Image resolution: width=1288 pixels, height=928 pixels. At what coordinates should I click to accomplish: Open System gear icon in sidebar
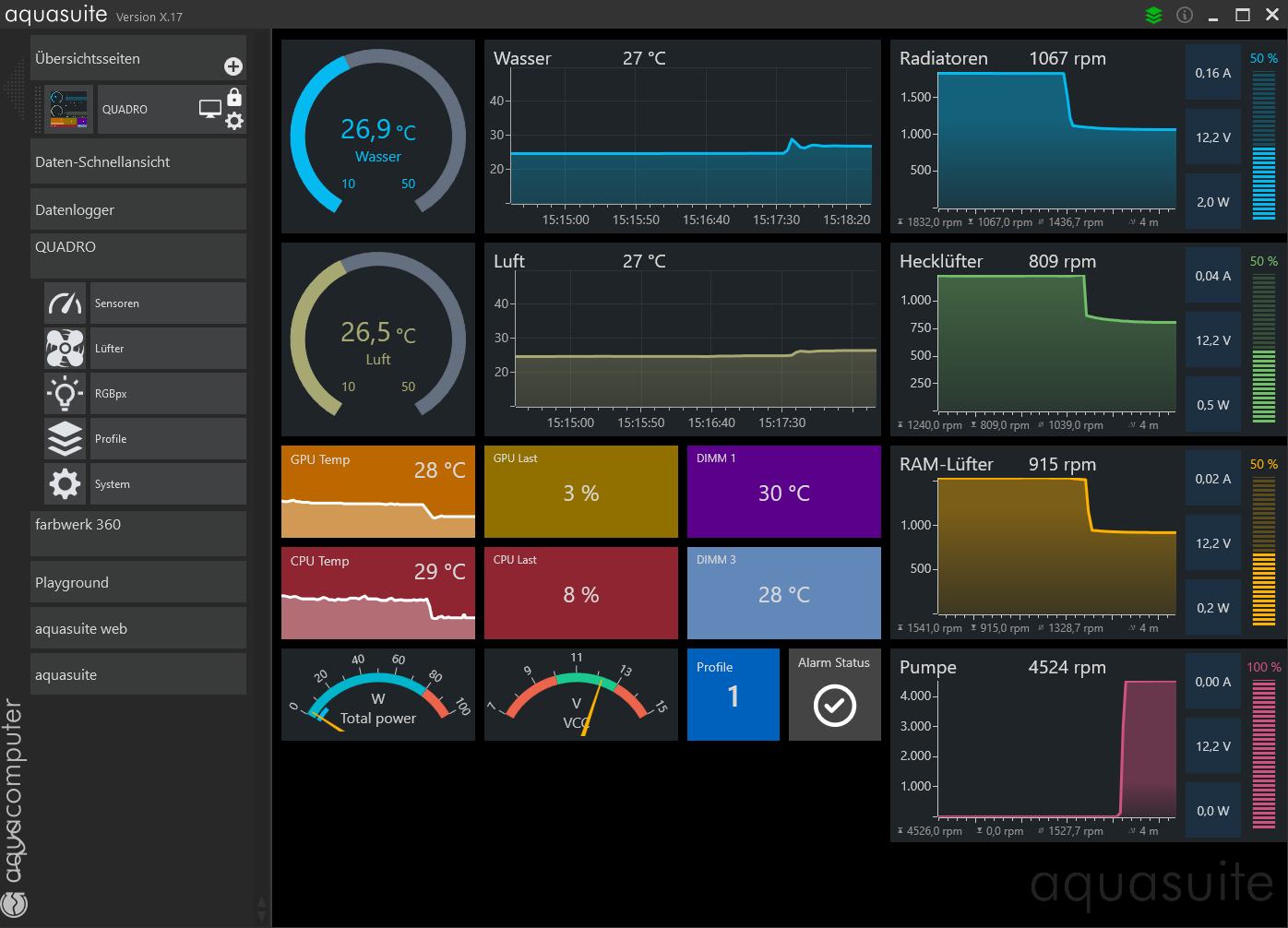coord(65,483)
